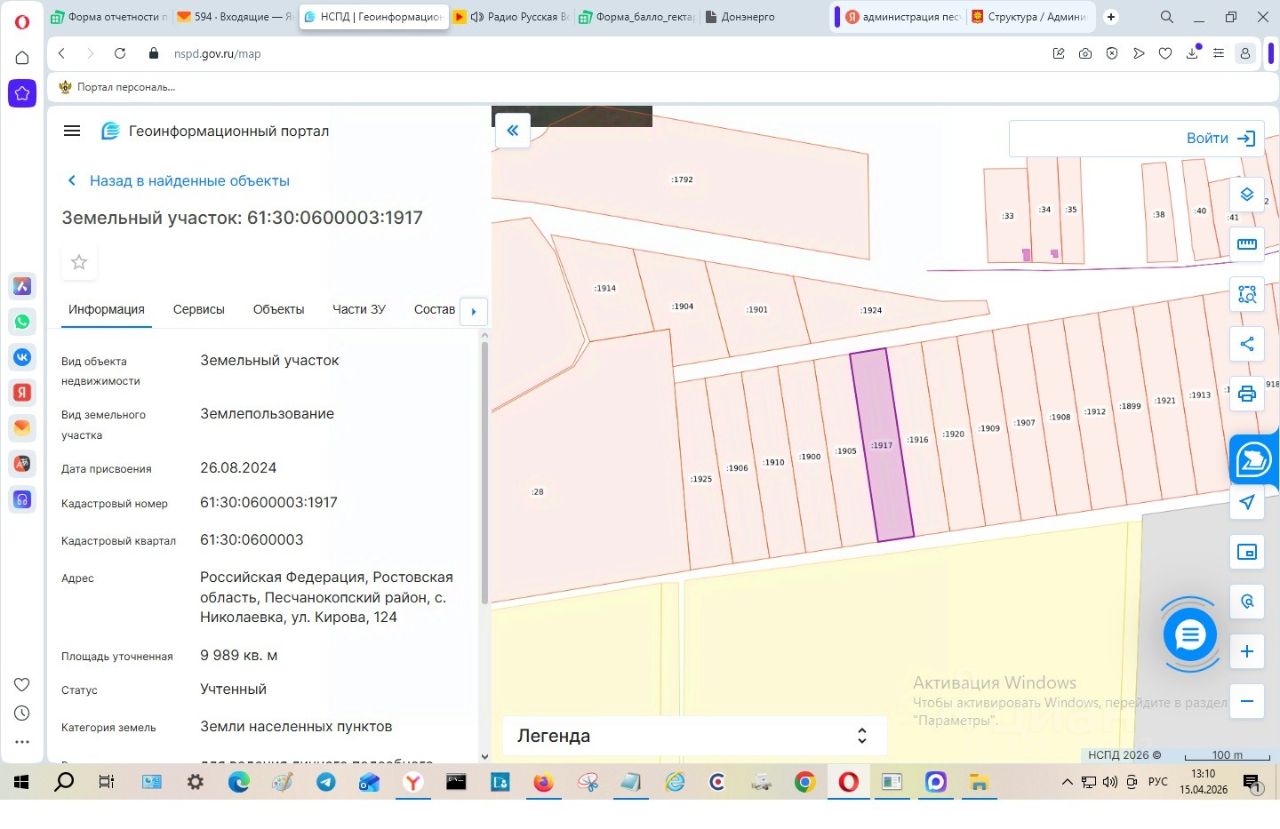Open the overview mini-map tool
1280x829 pixels.
point(1247,552)
